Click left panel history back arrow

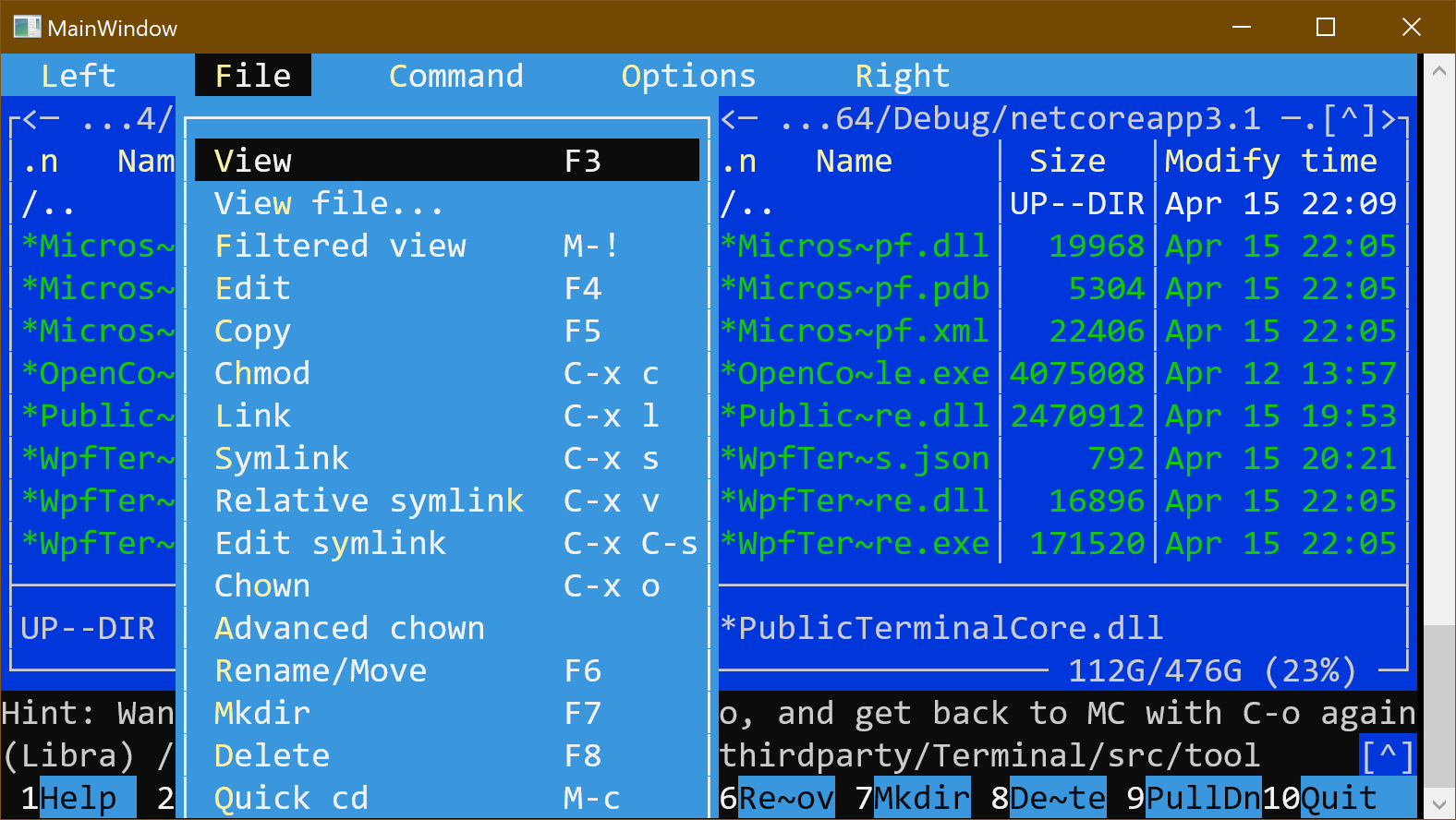tap(30, 118)
